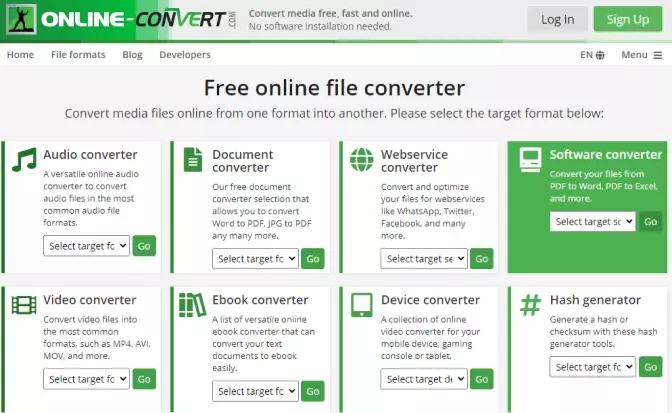Open Software converter target dropdown
Image resolution: width=672 pixels, height=413 pixels.
(593, 221)
